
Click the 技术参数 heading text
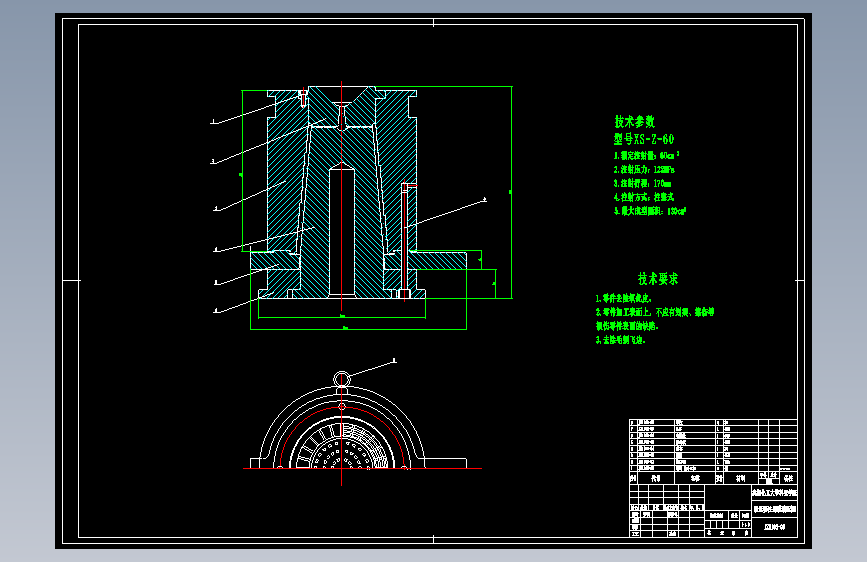[635, 121]
